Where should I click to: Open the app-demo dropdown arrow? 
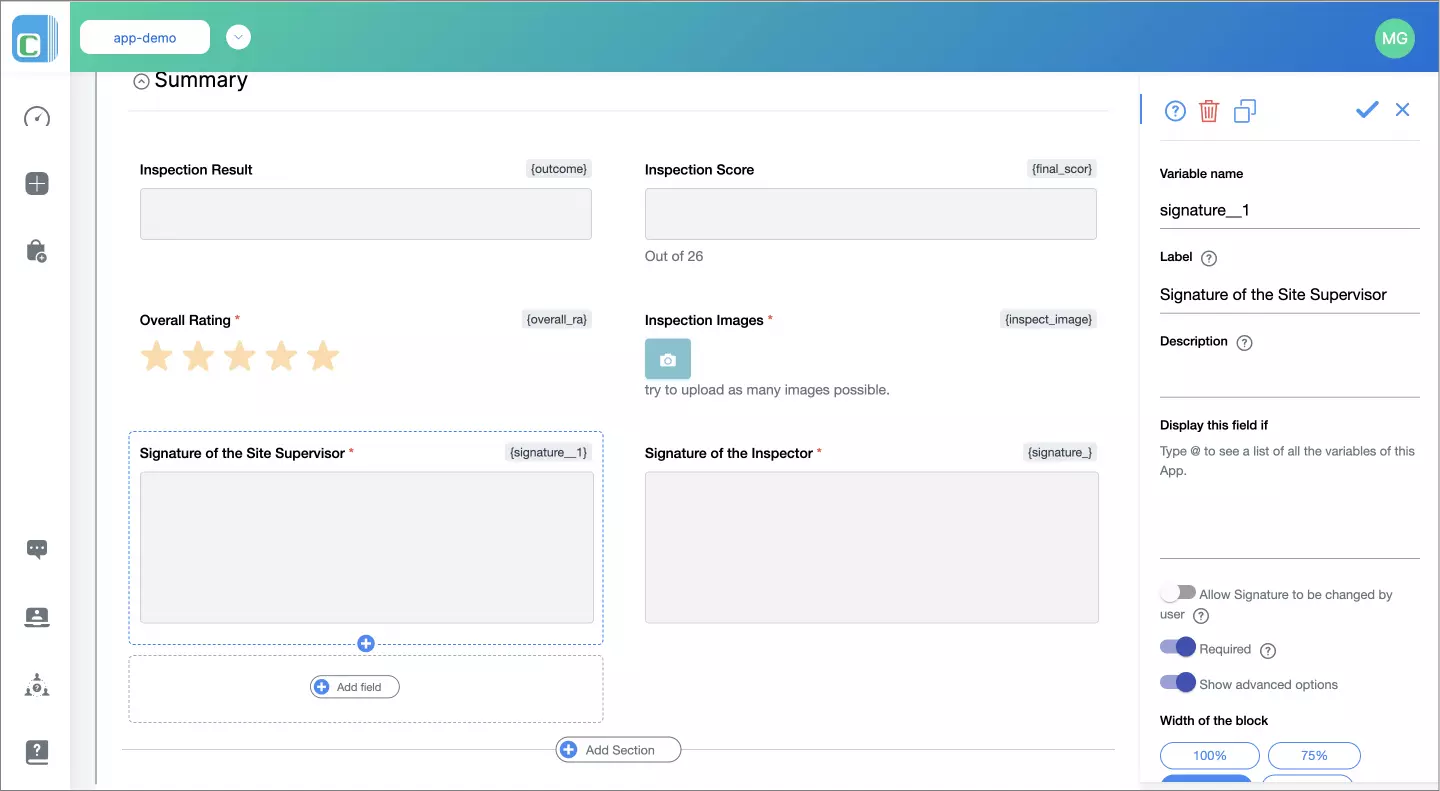click(x=238, y=36)
